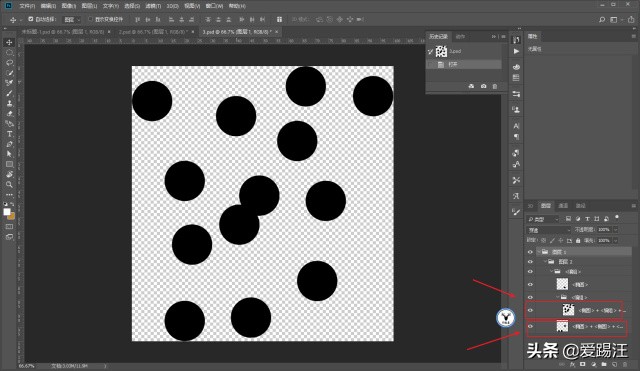Toggle Quick Mask mode icon

pyautogui.click(x=9, y=227)
